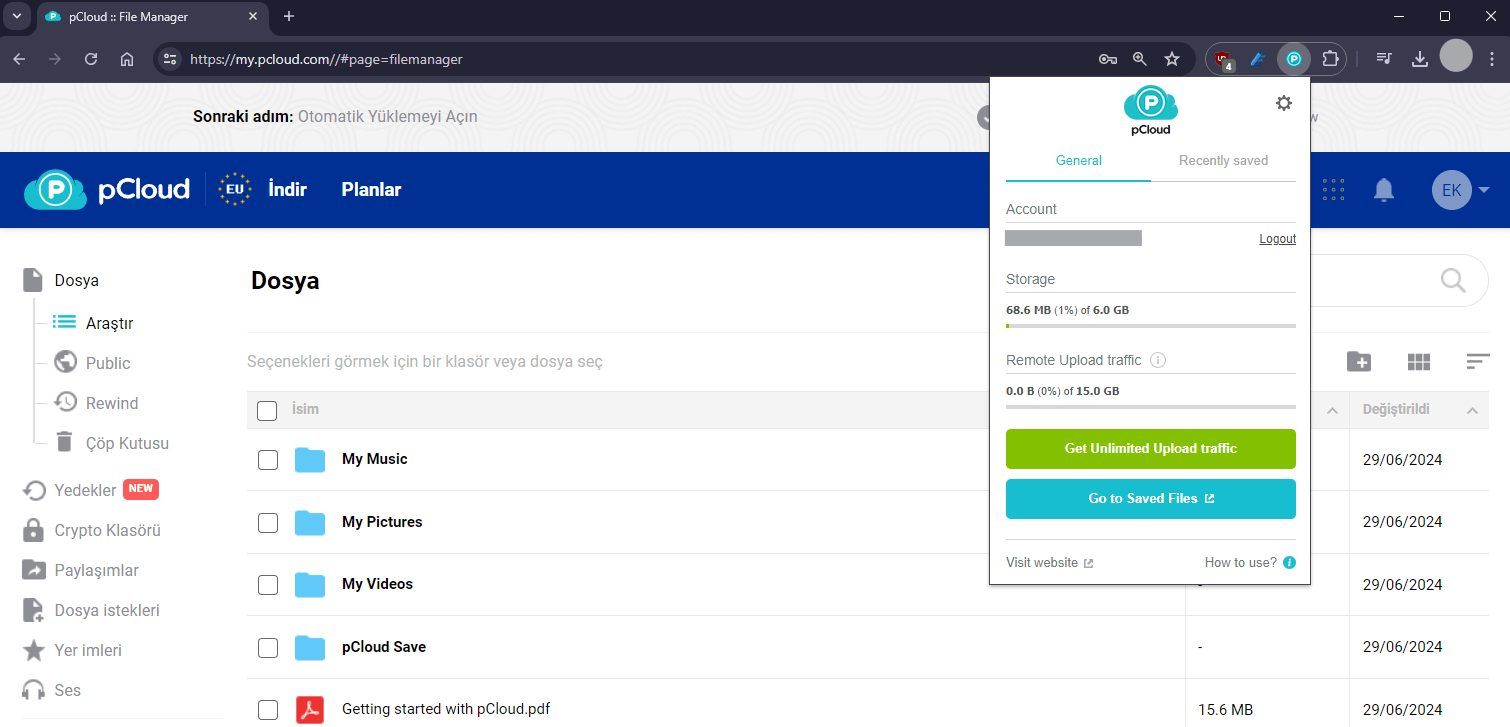
Task: Open the Planlar menu in header
Action: click(x=371, y=189)
